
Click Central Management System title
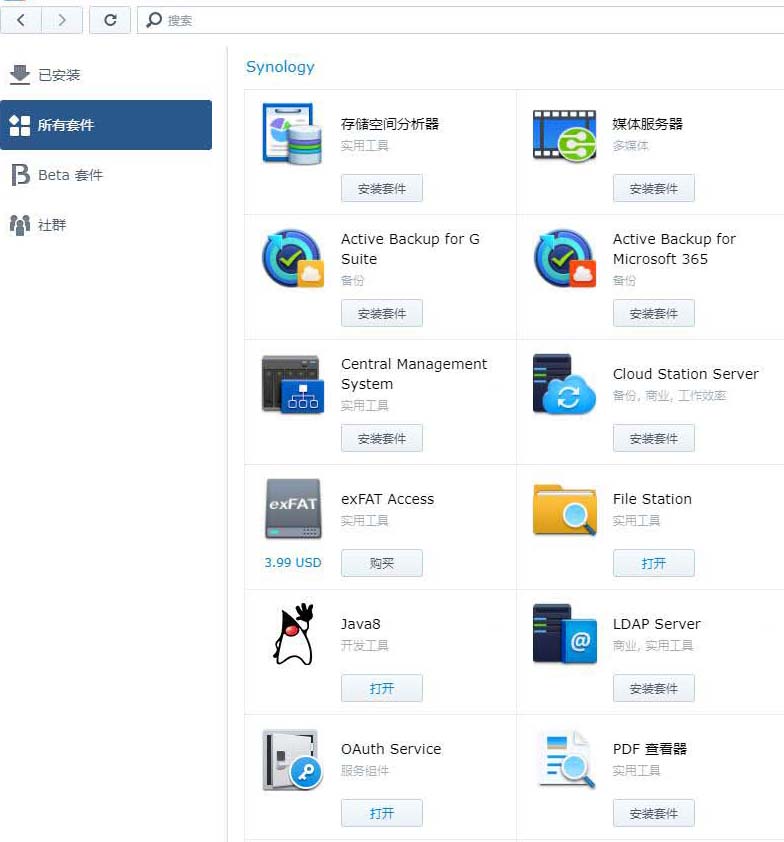pos(414,374)
